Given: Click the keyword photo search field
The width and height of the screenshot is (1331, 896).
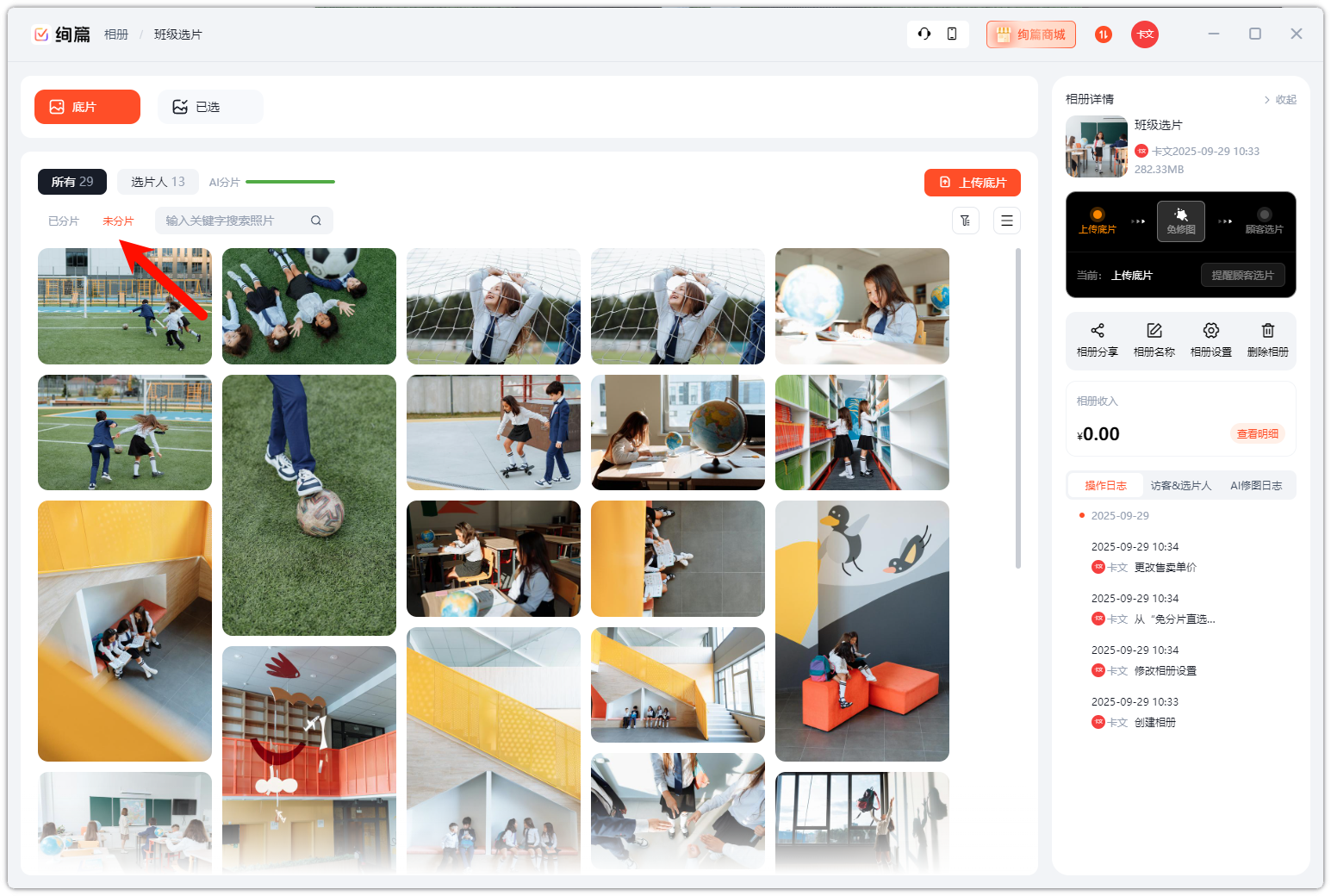Looking at the screenshot, I should tap(235, 221).
